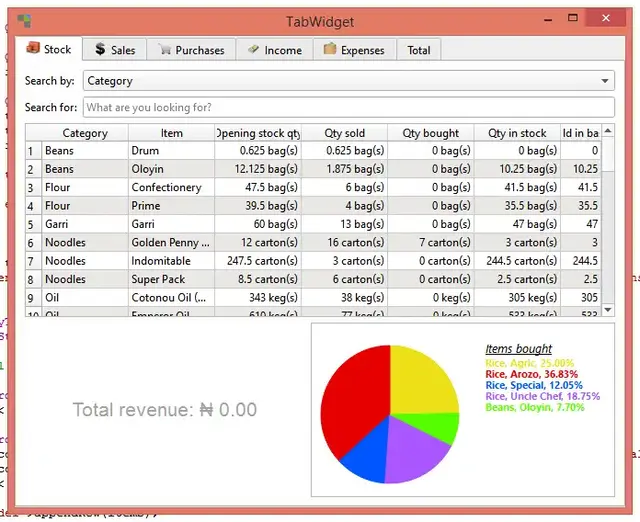
Task: Click the Expenses tab icon
Action: (x=330, y=50)
